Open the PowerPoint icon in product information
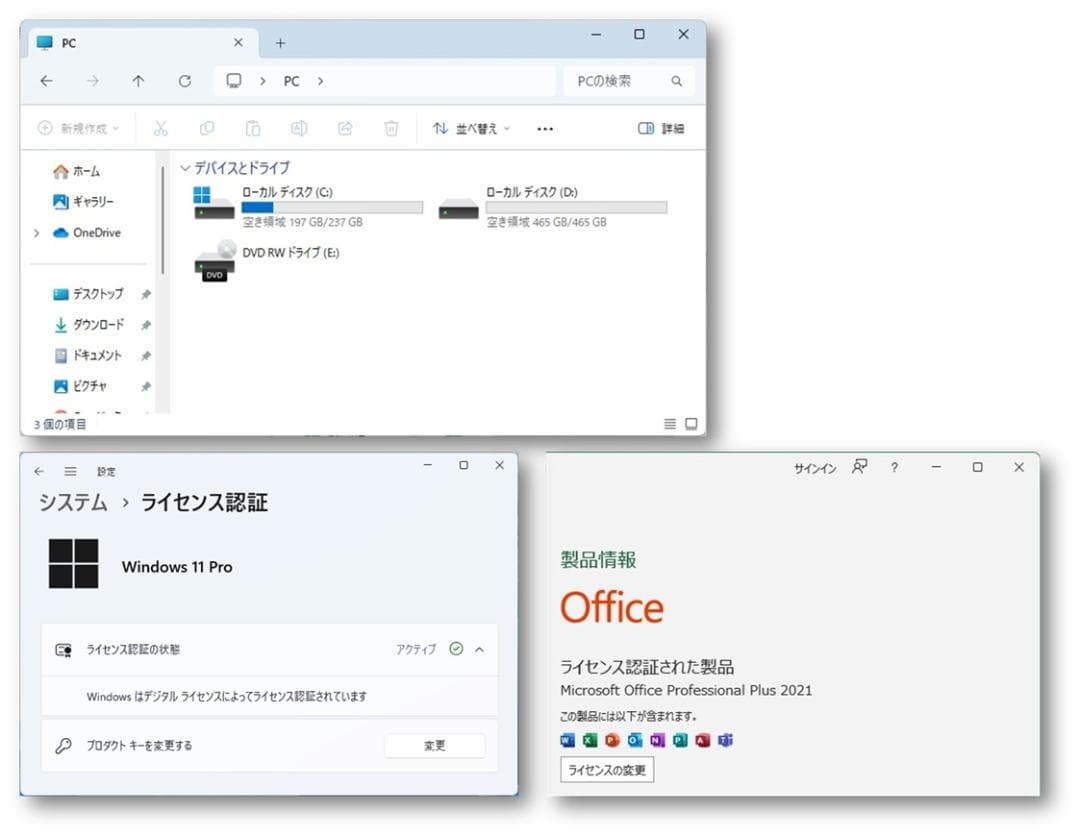 pyautogui.click(x=612, y=740)
